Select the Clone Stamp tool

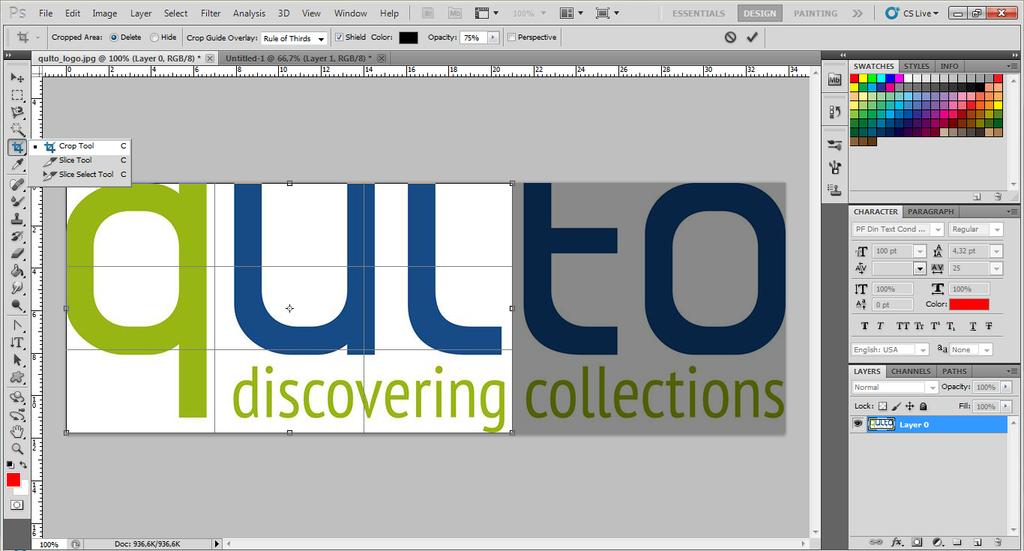click(x=17, y=219)
